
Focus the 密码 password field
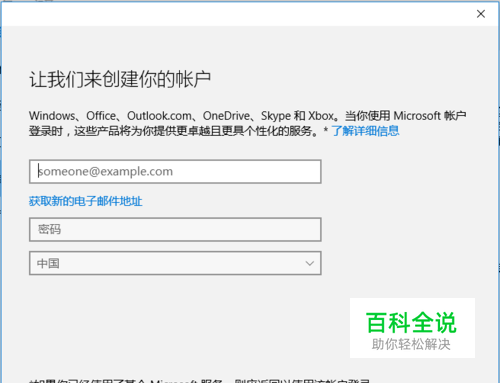(175, 230)
